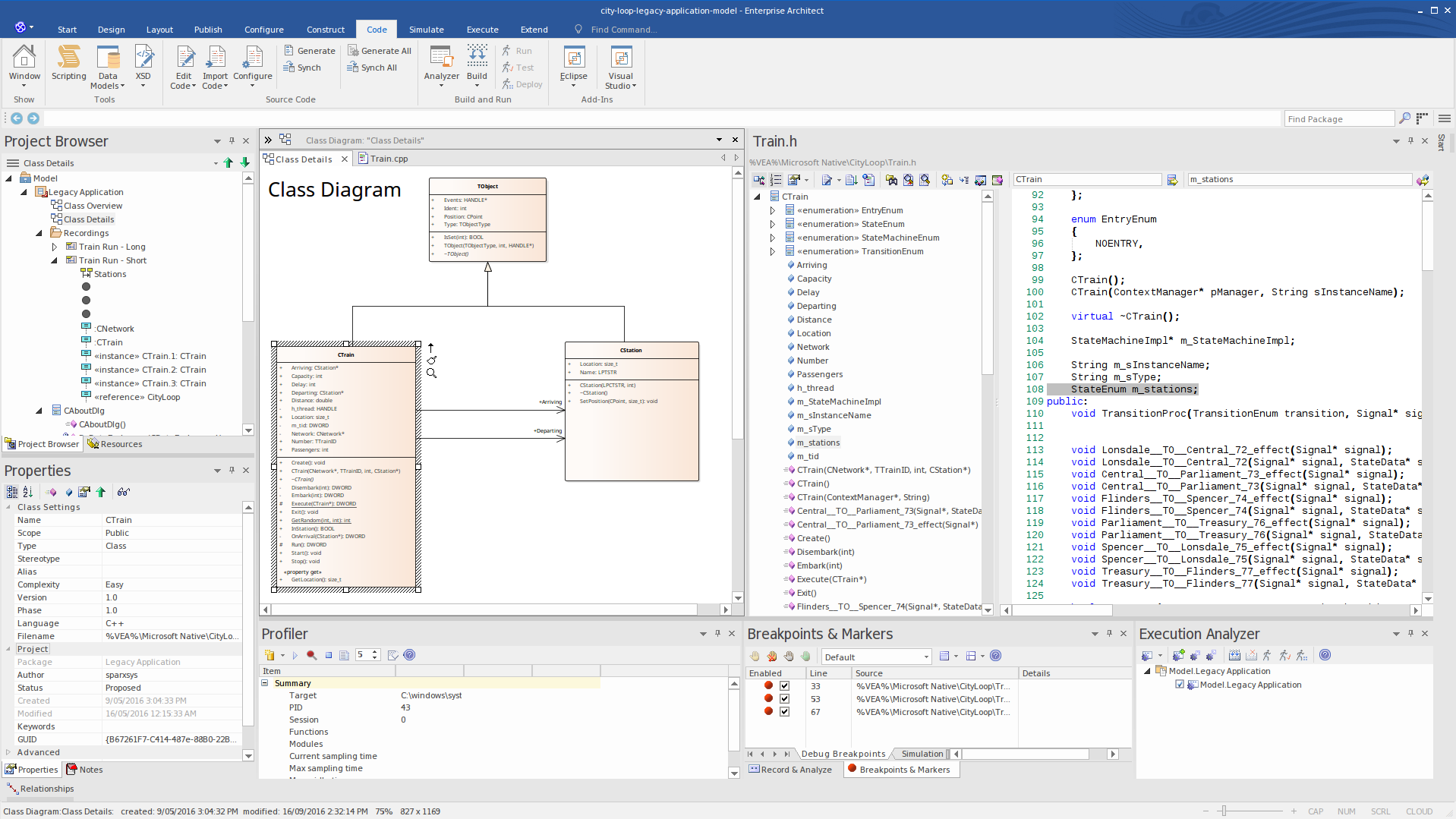Expand Train Run - Long node
The height and width of the screenshot is (819, 1456).
tap(54, 247)
